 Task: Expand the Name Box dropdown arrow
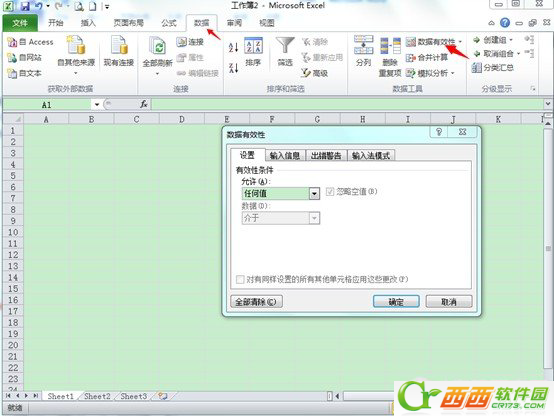pyautogui.click(x=96, y=105)
